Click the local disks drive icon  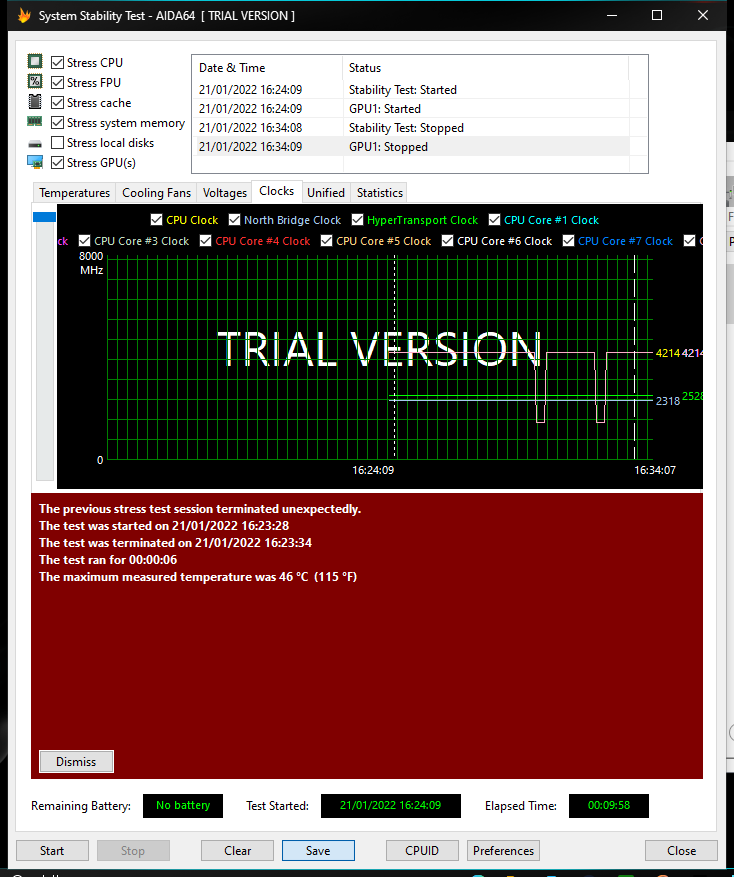point(35,144)
